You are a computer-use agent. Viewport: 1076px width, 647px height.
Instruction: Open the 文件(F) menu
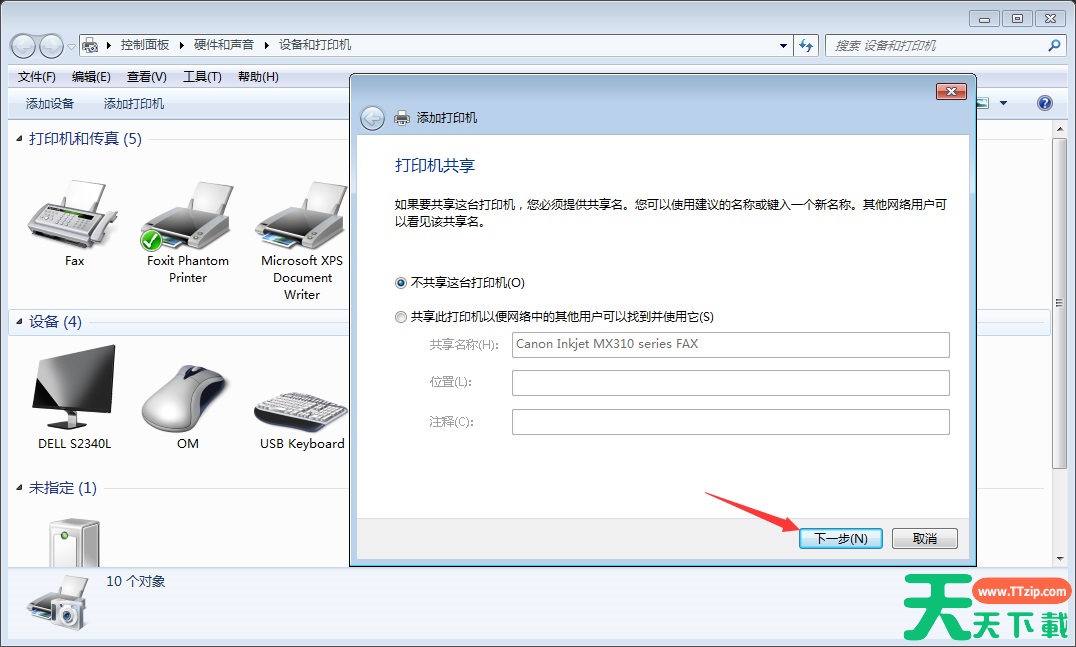(37, 77)
